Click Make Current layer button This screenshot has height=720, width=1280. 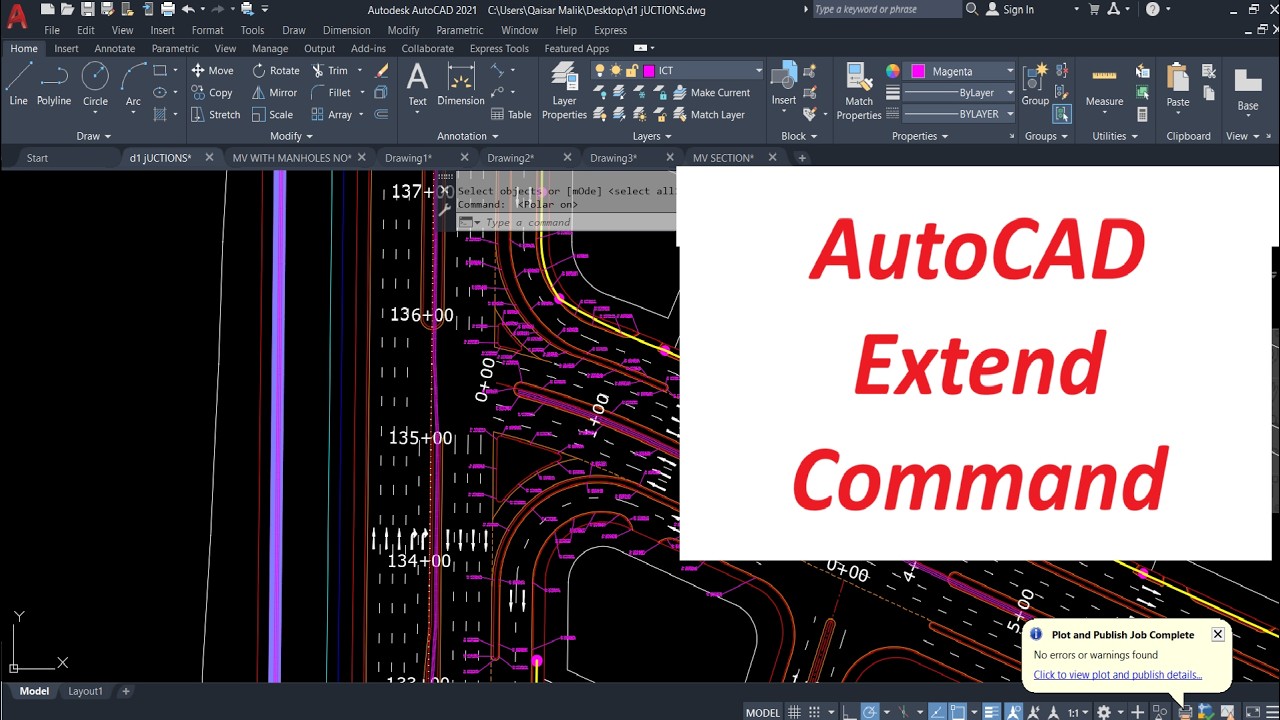click(711, 92)
